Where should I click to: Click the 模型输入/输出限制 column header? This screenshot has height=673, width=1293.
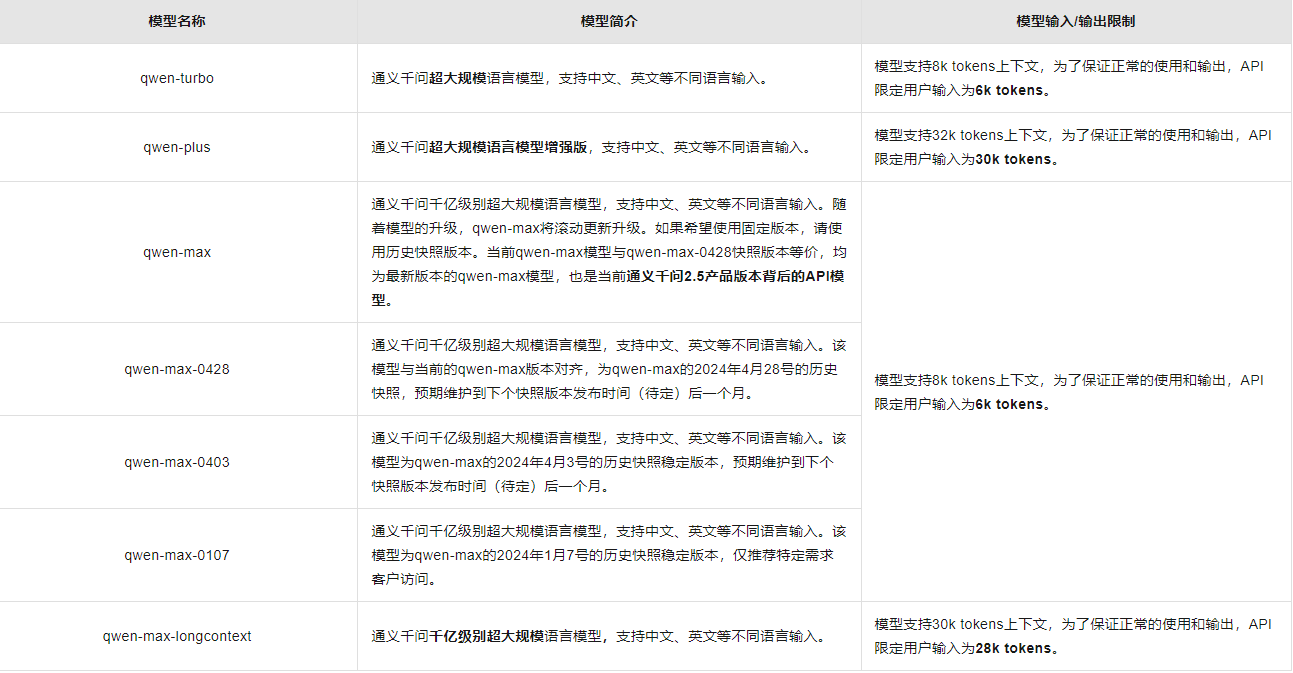(1075, 21)
